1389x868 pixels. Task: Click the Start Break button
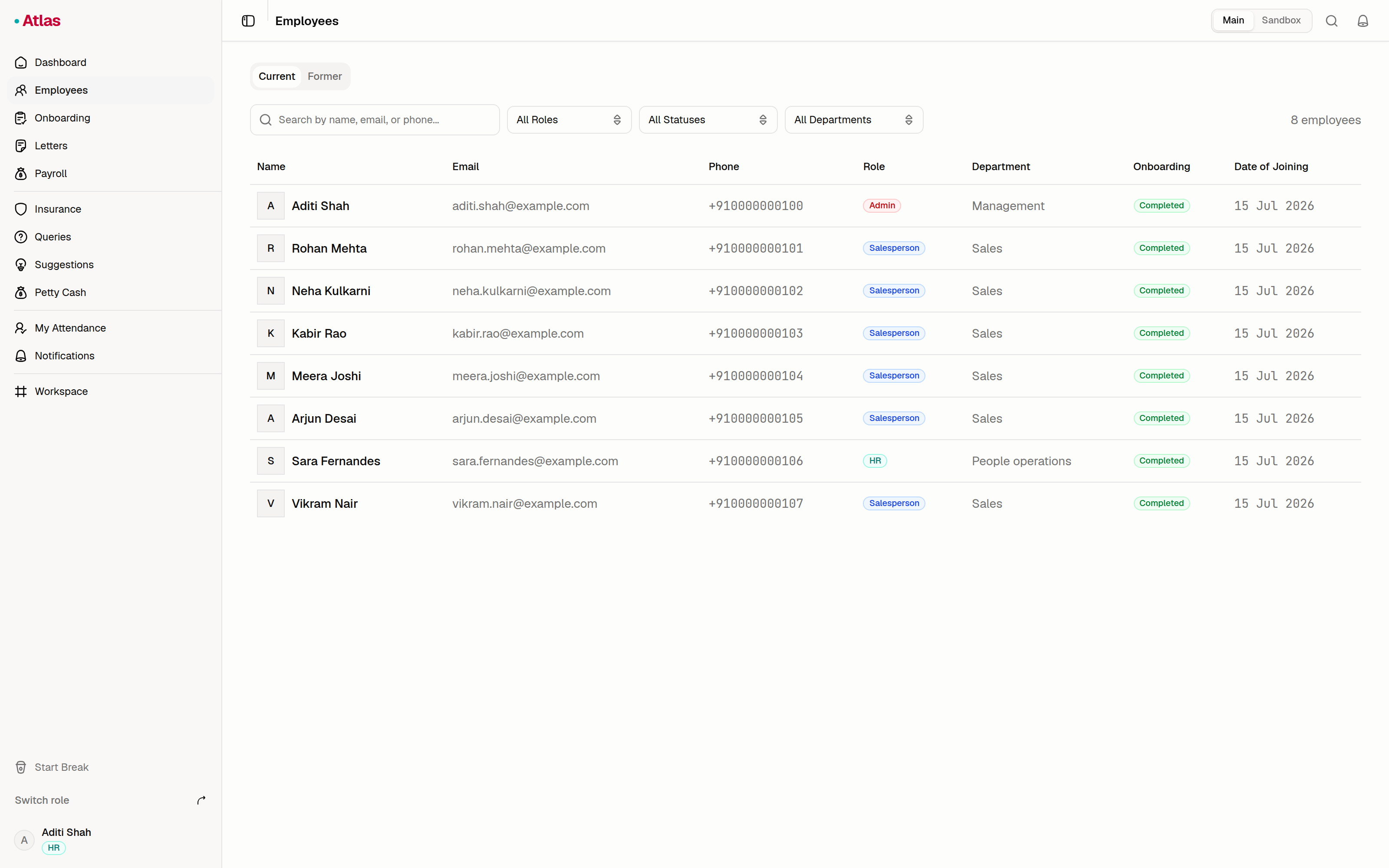pyautogui.click(x=111, y=768)
